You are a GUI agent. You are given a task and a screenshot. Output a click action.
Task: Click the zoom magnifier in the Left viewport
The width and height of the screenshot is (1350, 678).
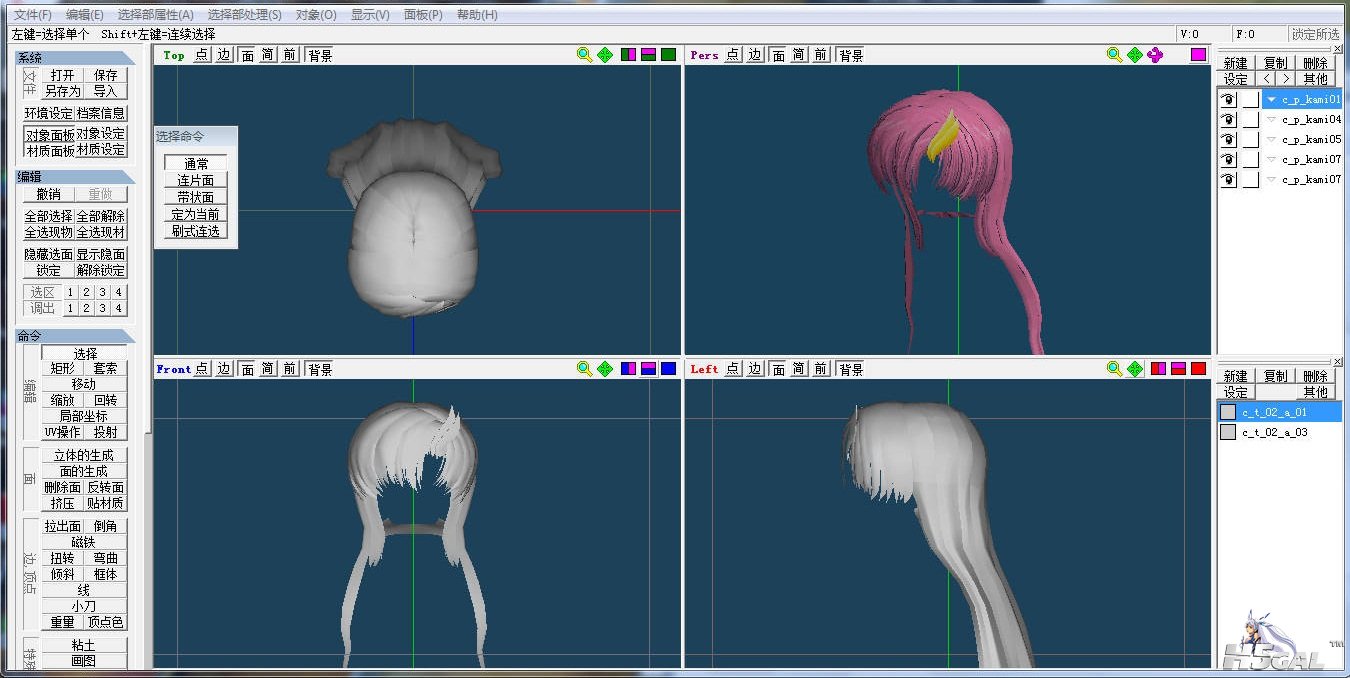coord(1114,369)
